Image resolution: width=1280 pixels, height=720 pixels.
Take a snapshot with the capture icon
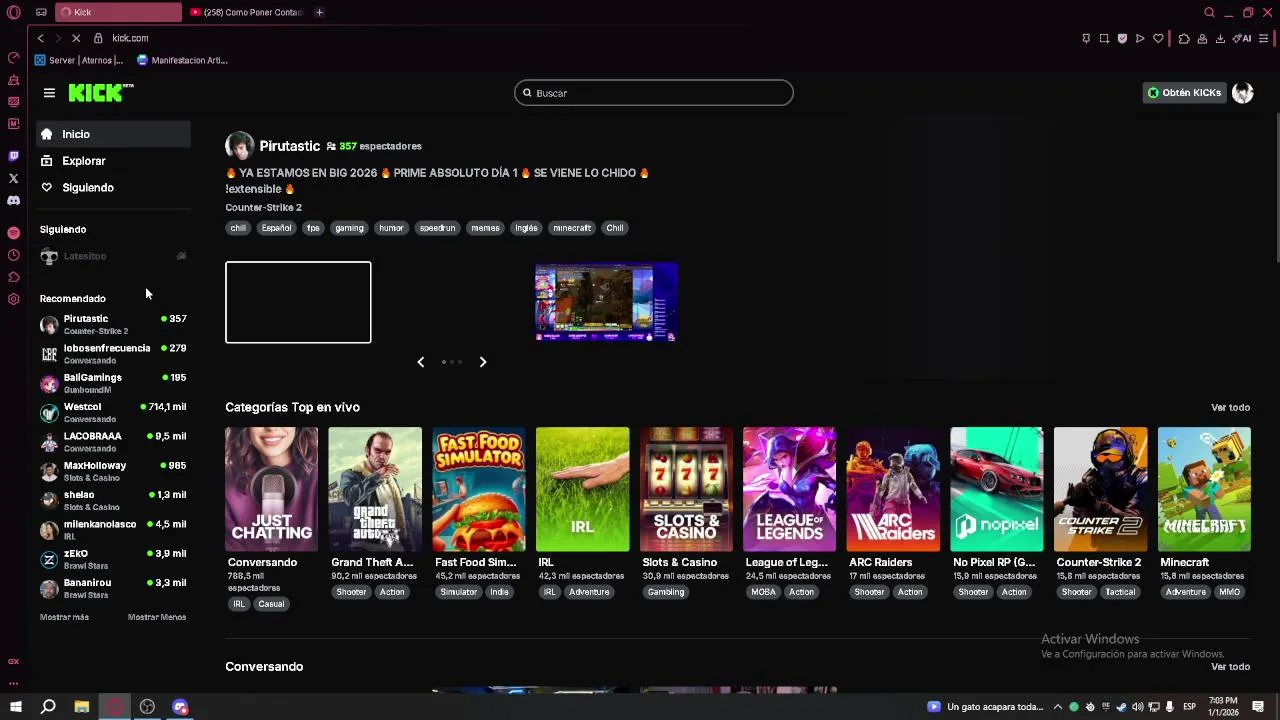[1104, 38]
